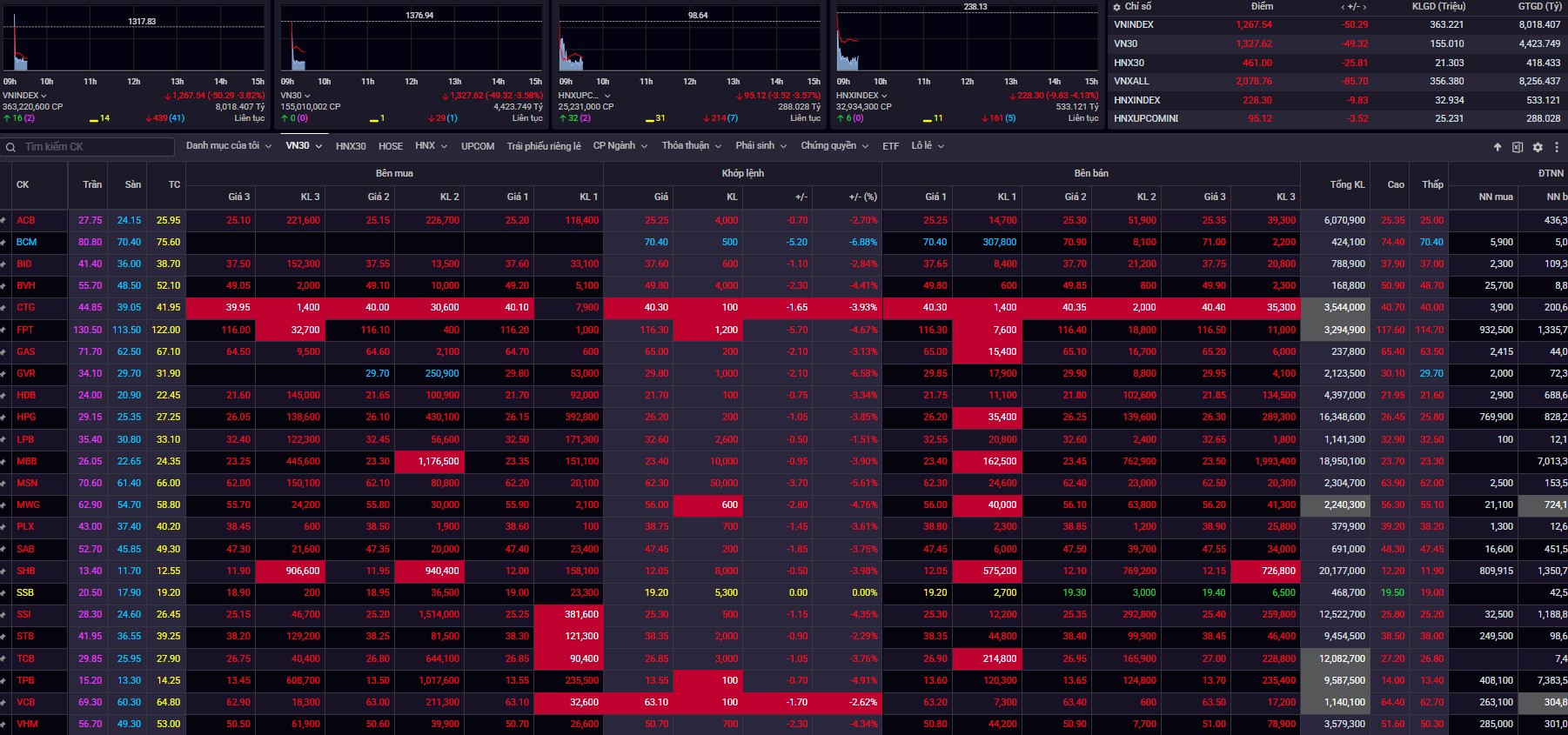Click gear icon beside Chỉ số header
This screenshot has width=1568, height=735.
[1117, 7]
